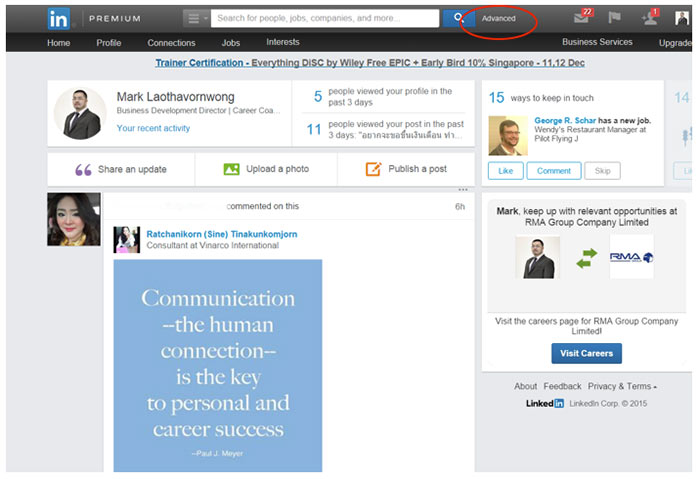Open George R. Schar profile link
This screenshot has height=479, width=700.
point(565,121)
